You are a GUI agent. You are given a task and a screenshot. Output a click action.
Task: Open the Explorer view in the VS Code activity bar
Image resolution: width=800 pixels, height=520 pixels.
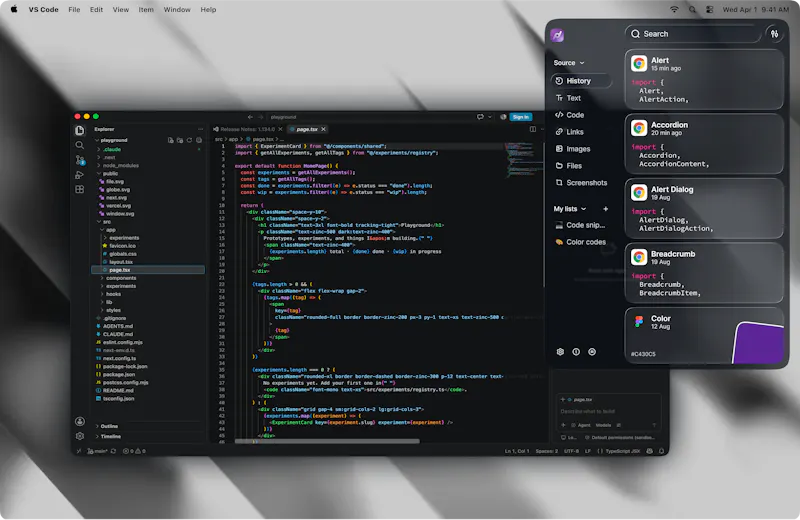pyautogui.click(x=80, y=131)
